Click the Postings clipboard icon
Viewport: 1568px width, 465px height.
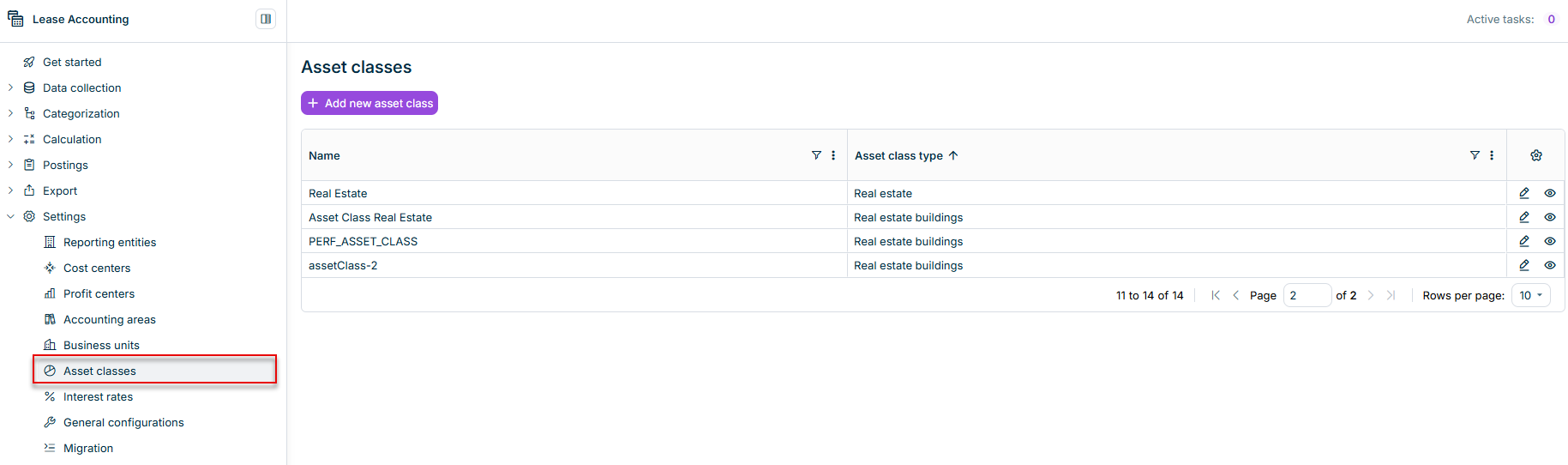point(29,165)
